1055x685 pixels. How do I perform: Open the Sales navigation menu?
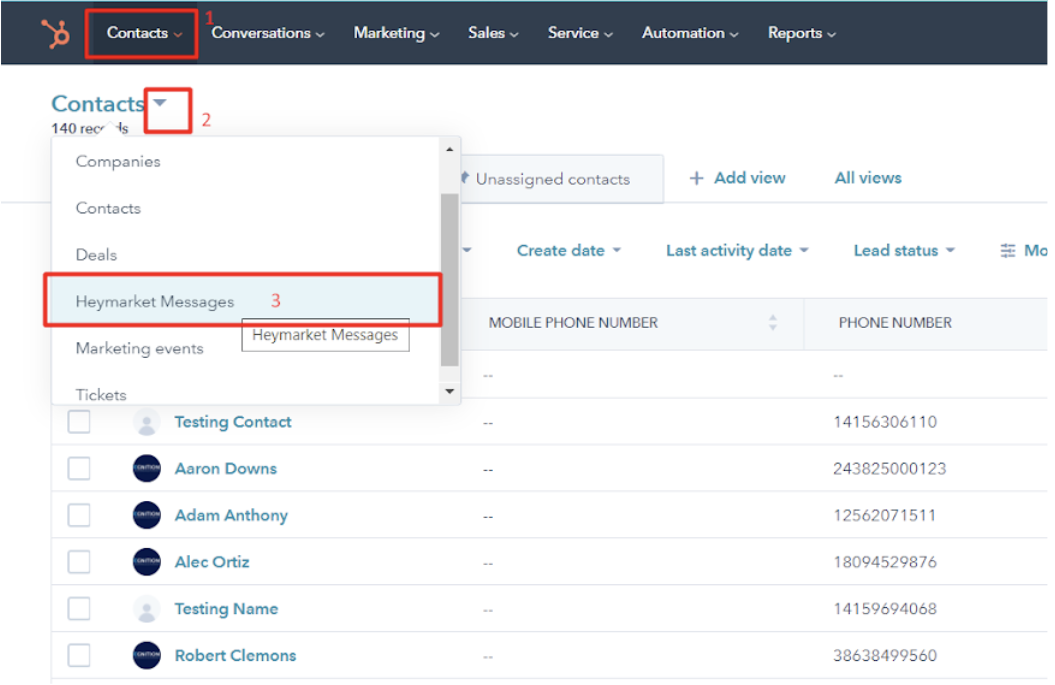(x=493, y=33)
